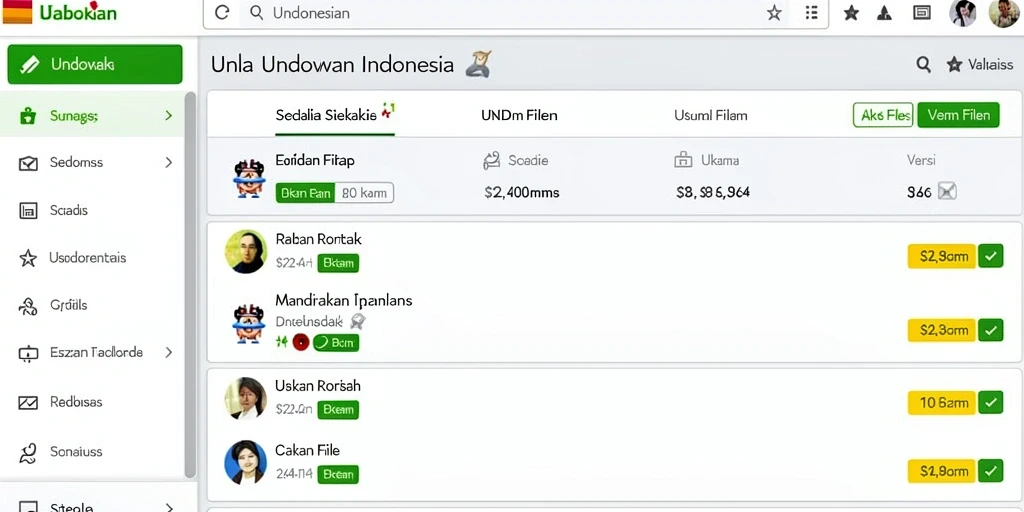Click the Sedomss envelope icon

pyautogui.click(x=28, y=163)
